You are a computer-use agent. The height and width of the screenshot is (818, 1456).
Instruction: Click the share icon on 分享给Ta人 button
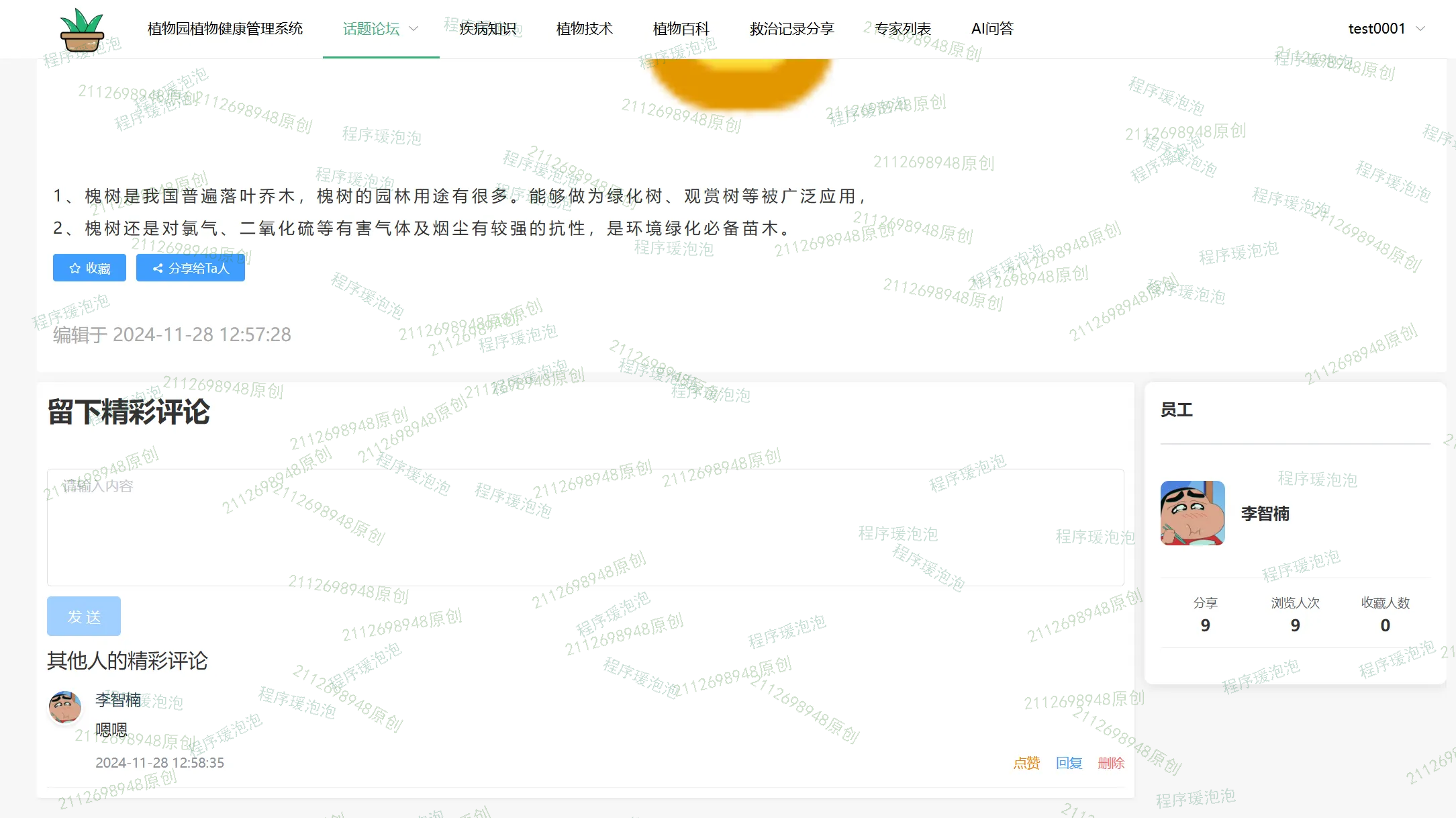pos(158,269)
